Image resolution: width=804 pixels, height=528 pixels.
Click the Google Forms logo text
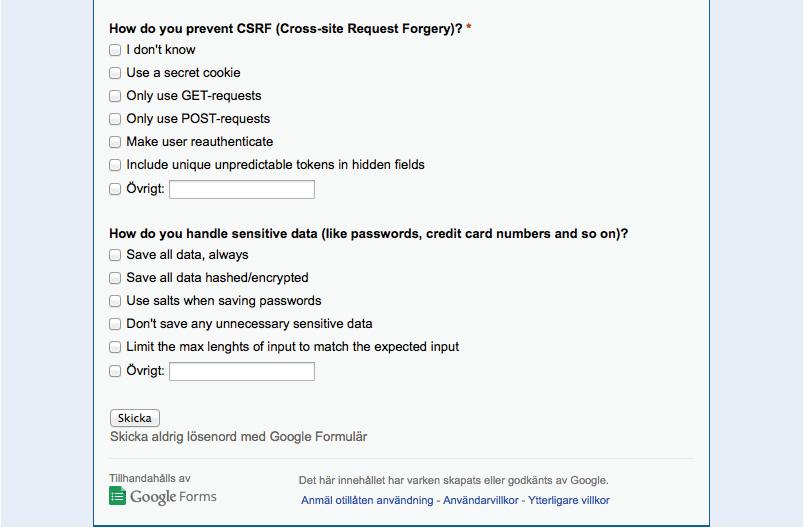(x=173, y=497)
